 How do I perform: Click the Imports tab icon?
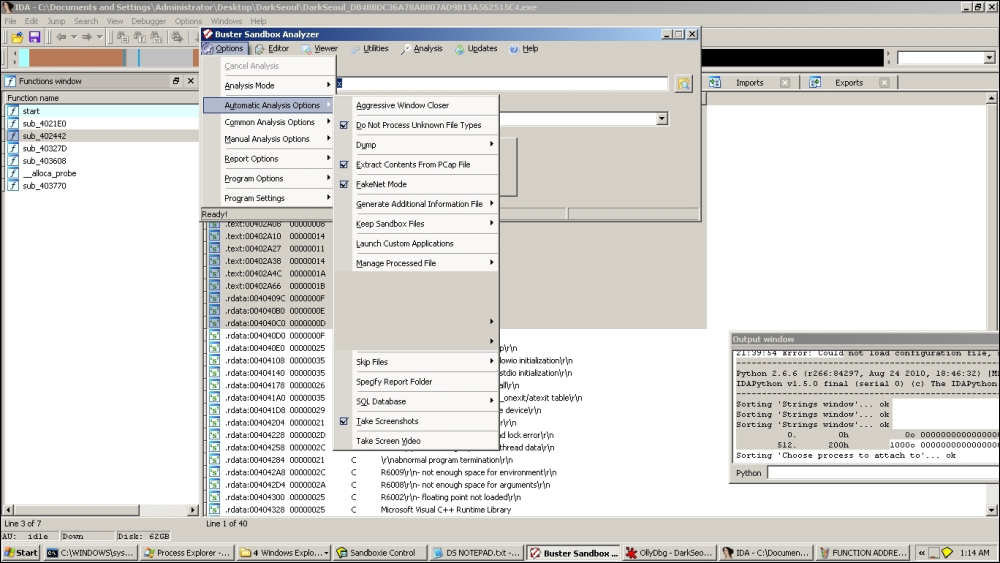(715, 82)
